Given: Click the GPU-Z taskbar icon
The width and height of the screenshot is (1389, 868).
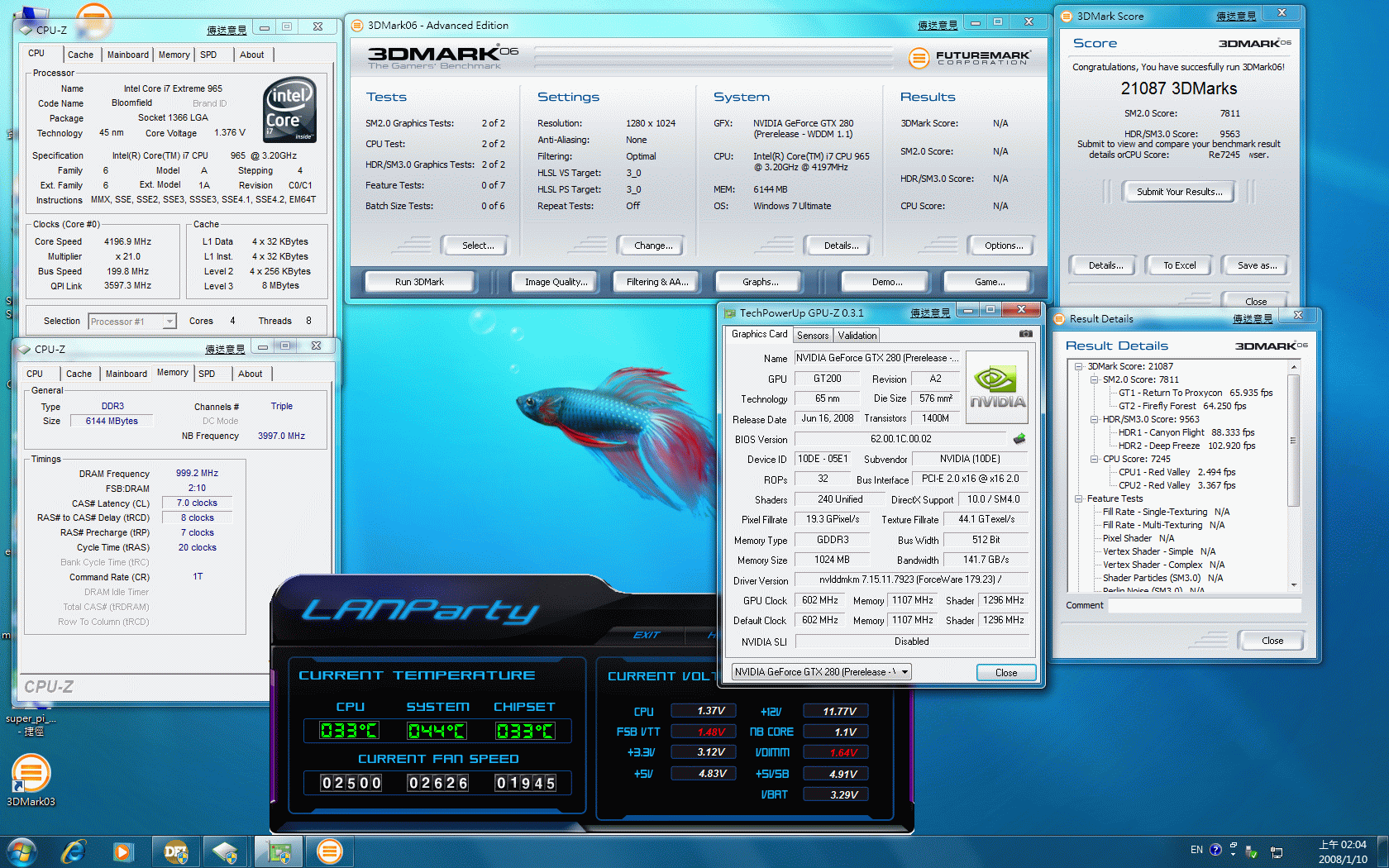Looking at the screenshot, I should [x=279, y=851].
